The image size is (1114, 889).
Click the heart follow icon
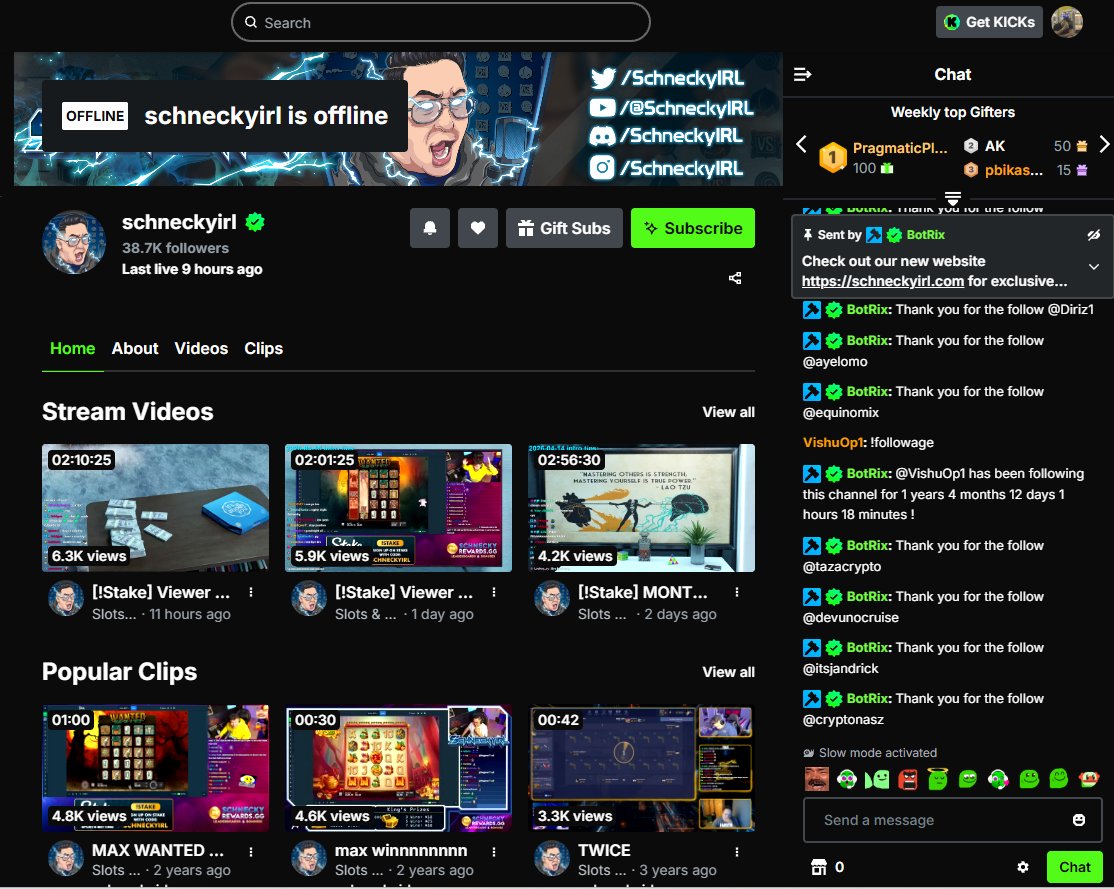pos(478,228)
